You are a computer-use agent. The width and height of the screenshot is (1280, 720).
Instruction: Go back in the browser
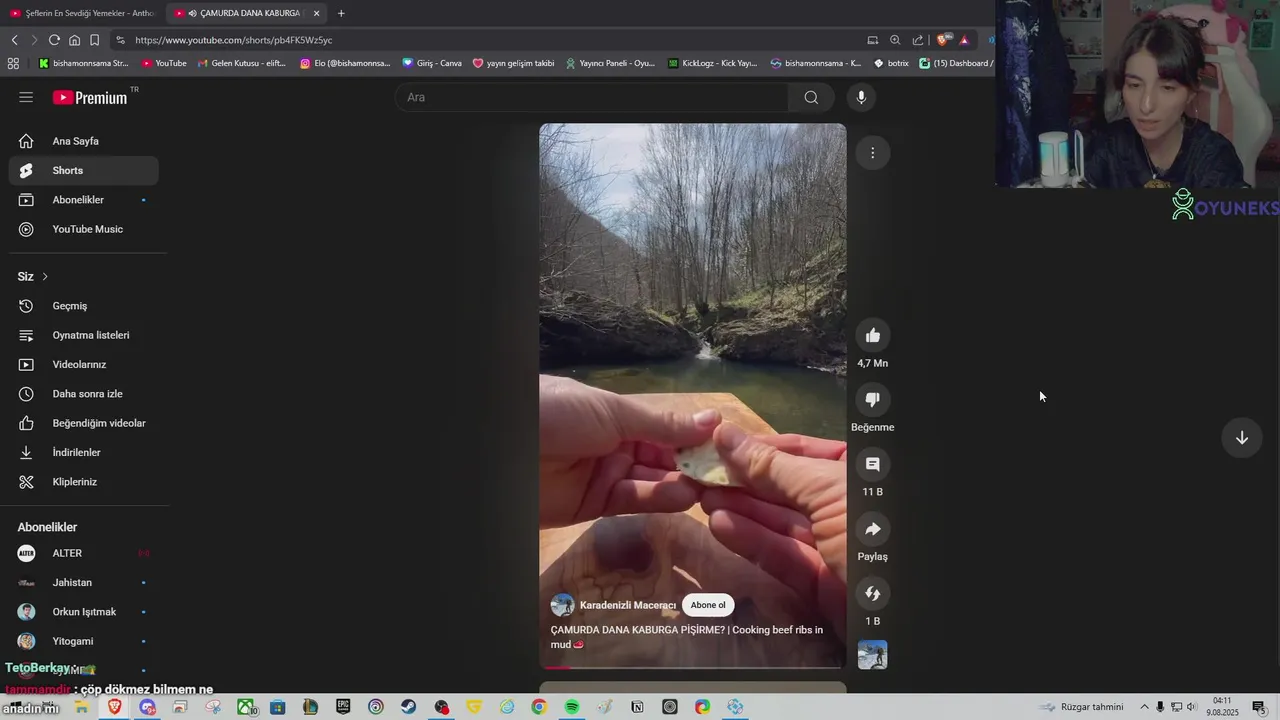pyautogui.click(x=14, y=40)
